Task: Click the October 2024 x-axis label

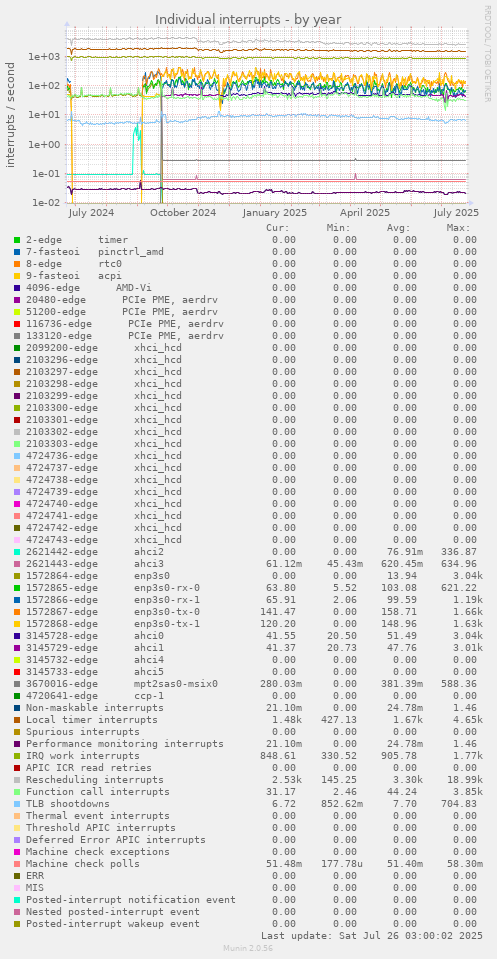Action: pyautogui.click(x=183, y=213)
